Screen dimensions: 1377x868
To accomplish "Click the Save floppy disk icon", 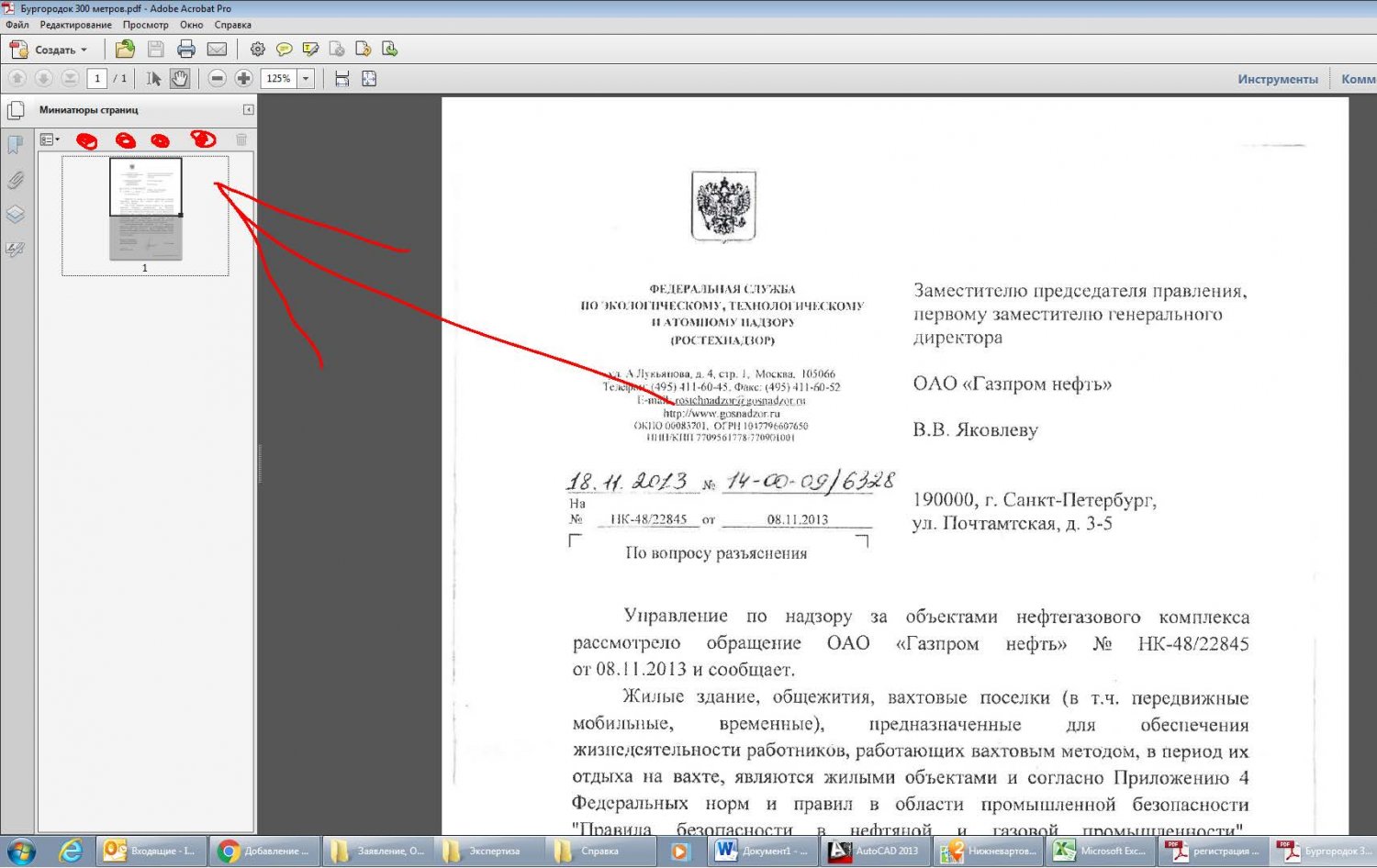I will tap(156, 50).
